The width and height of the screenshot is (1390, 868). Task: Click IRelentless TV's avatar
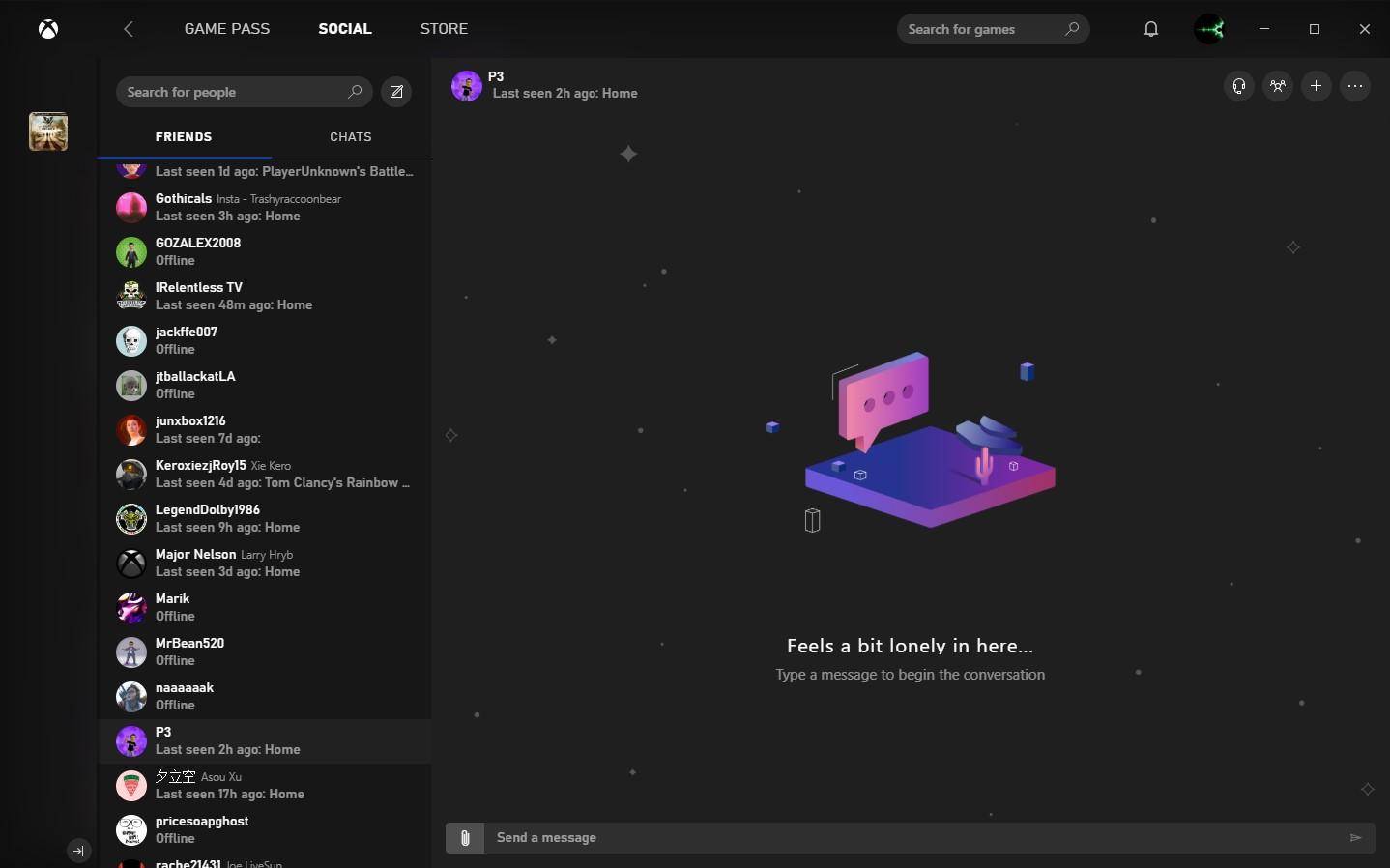[131, 296]
